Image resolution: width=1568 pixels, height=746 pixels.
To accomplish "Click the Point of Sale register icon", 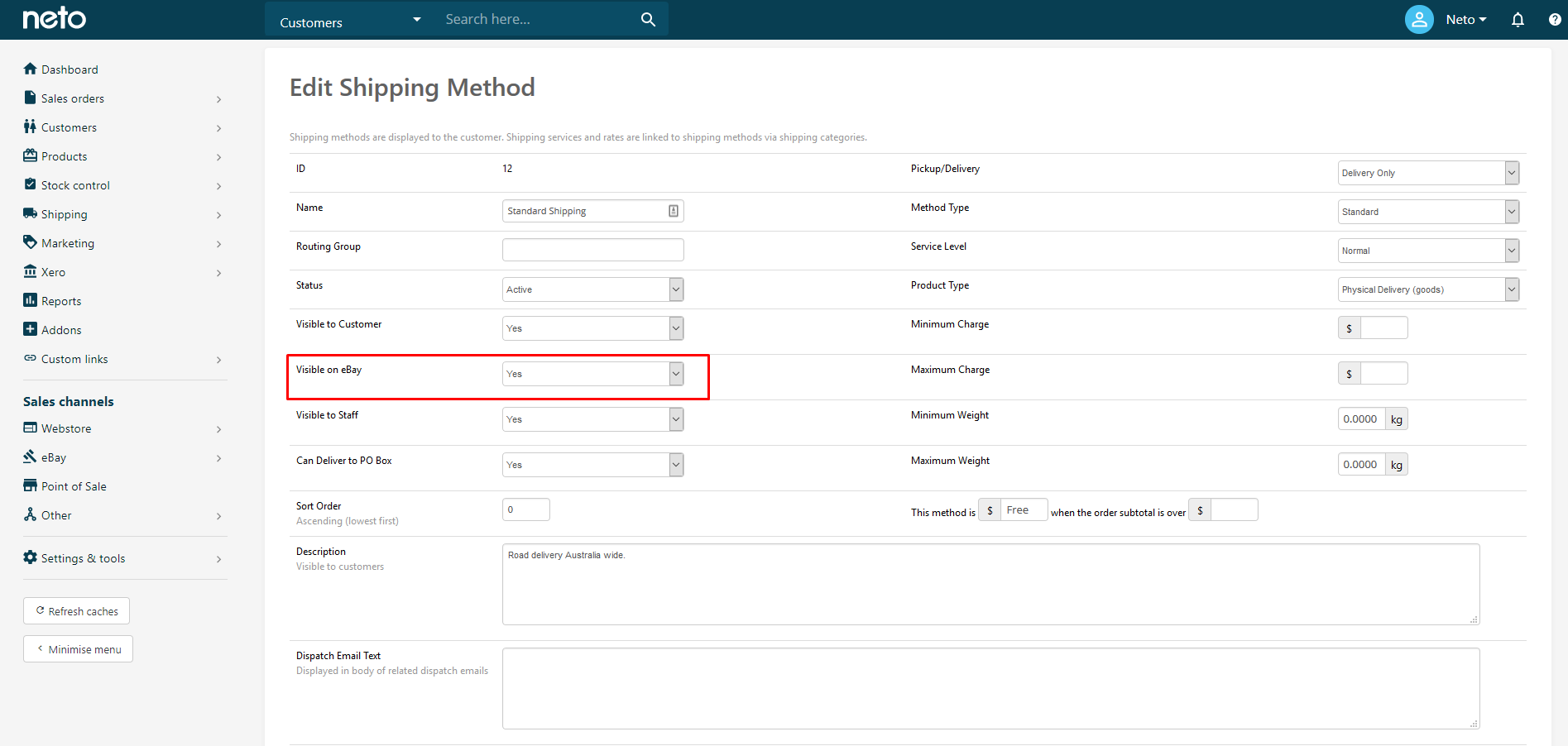I will [x=31, y=485].
